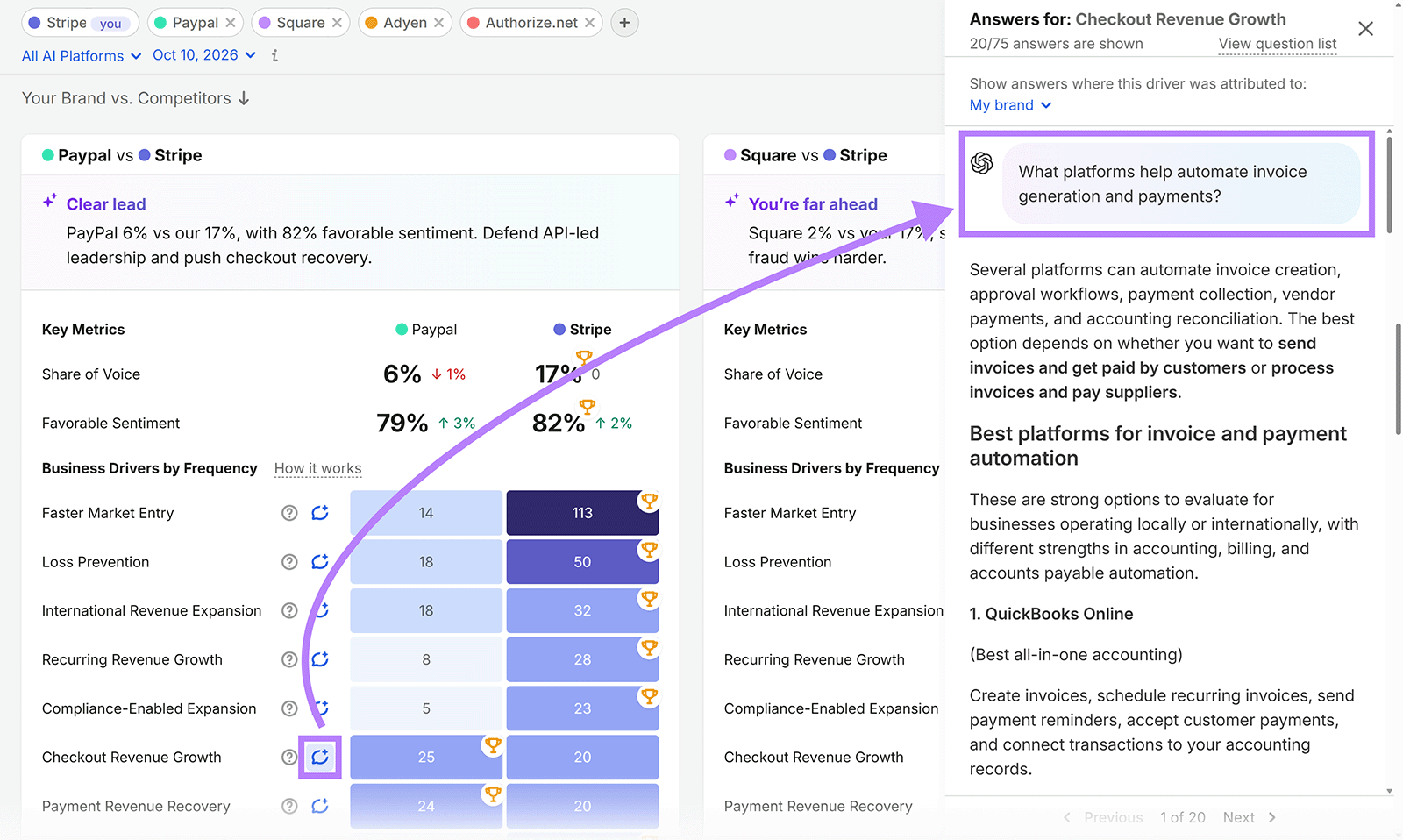The height and width of the screenshot is (840, 1403).
Task: Select the Stripe 20 Checkout Revenue Growth cell
Action: (x=582, y=757)
